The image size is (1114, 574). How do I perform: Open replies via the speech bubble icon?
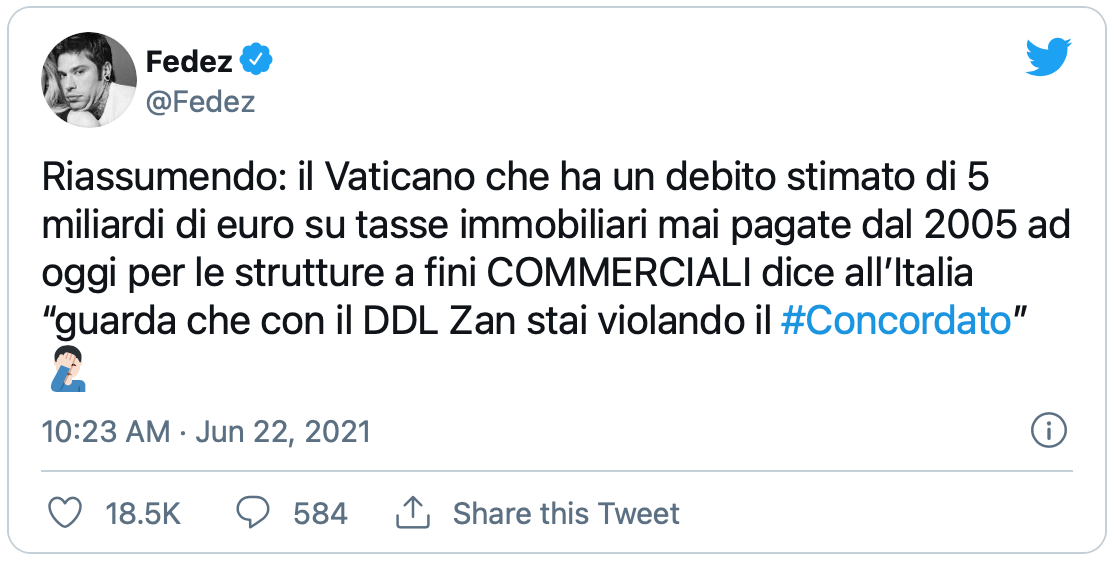[x=252, y=513]
